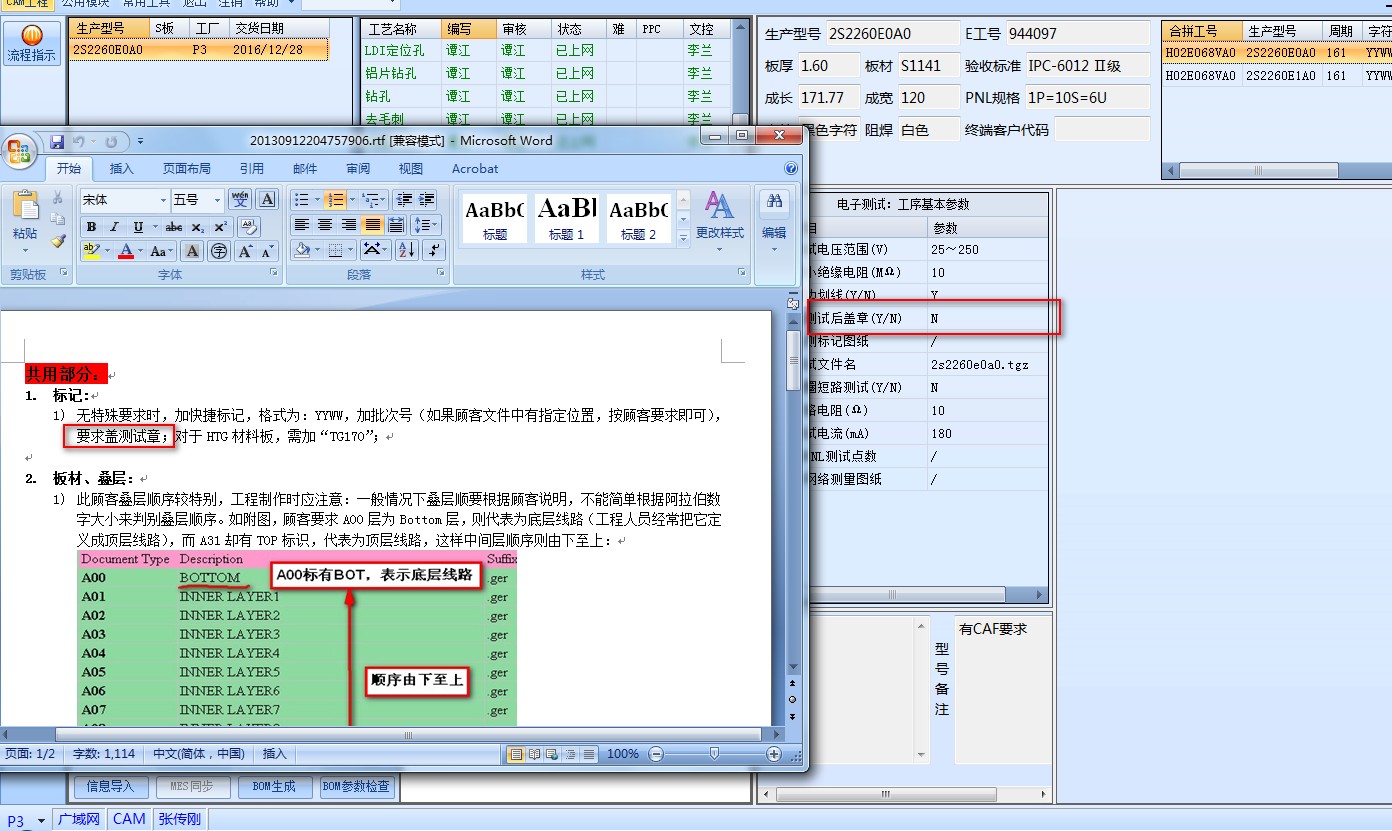Toggle show paragraph marks

[434, 250]
